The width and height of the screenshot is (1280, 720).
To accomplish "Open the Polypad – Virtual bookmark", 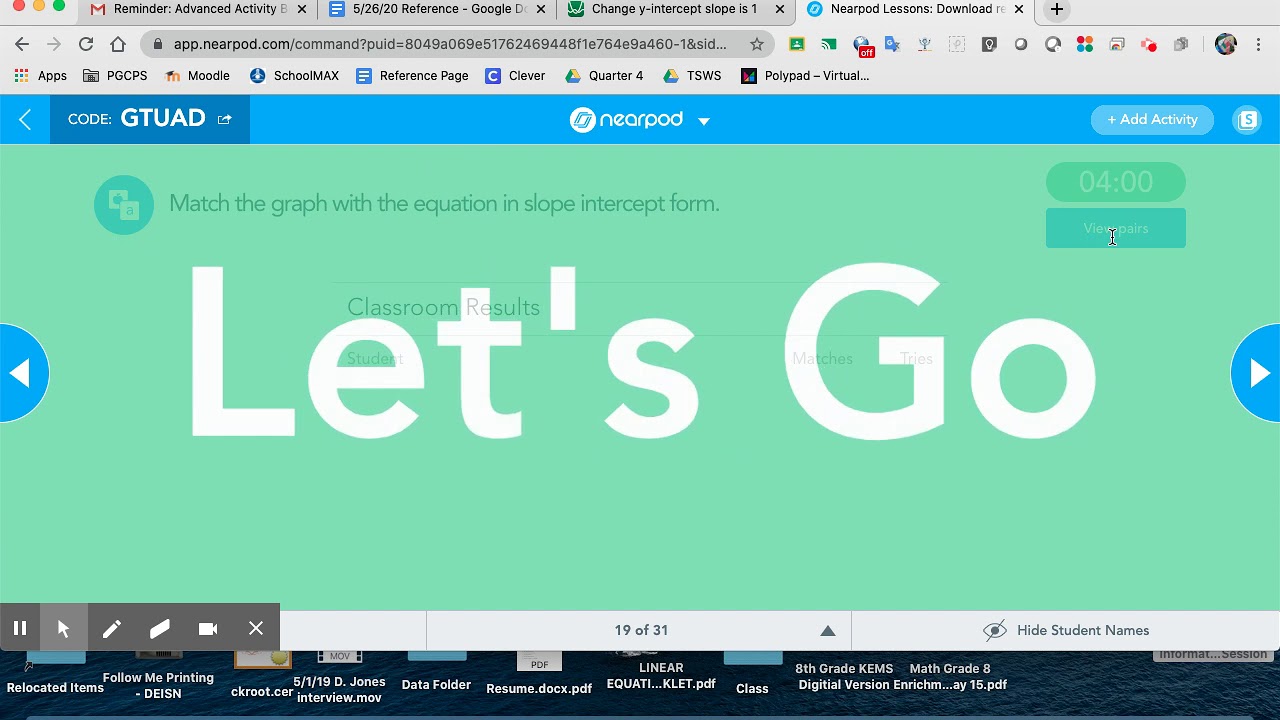I will click(805, 75).
